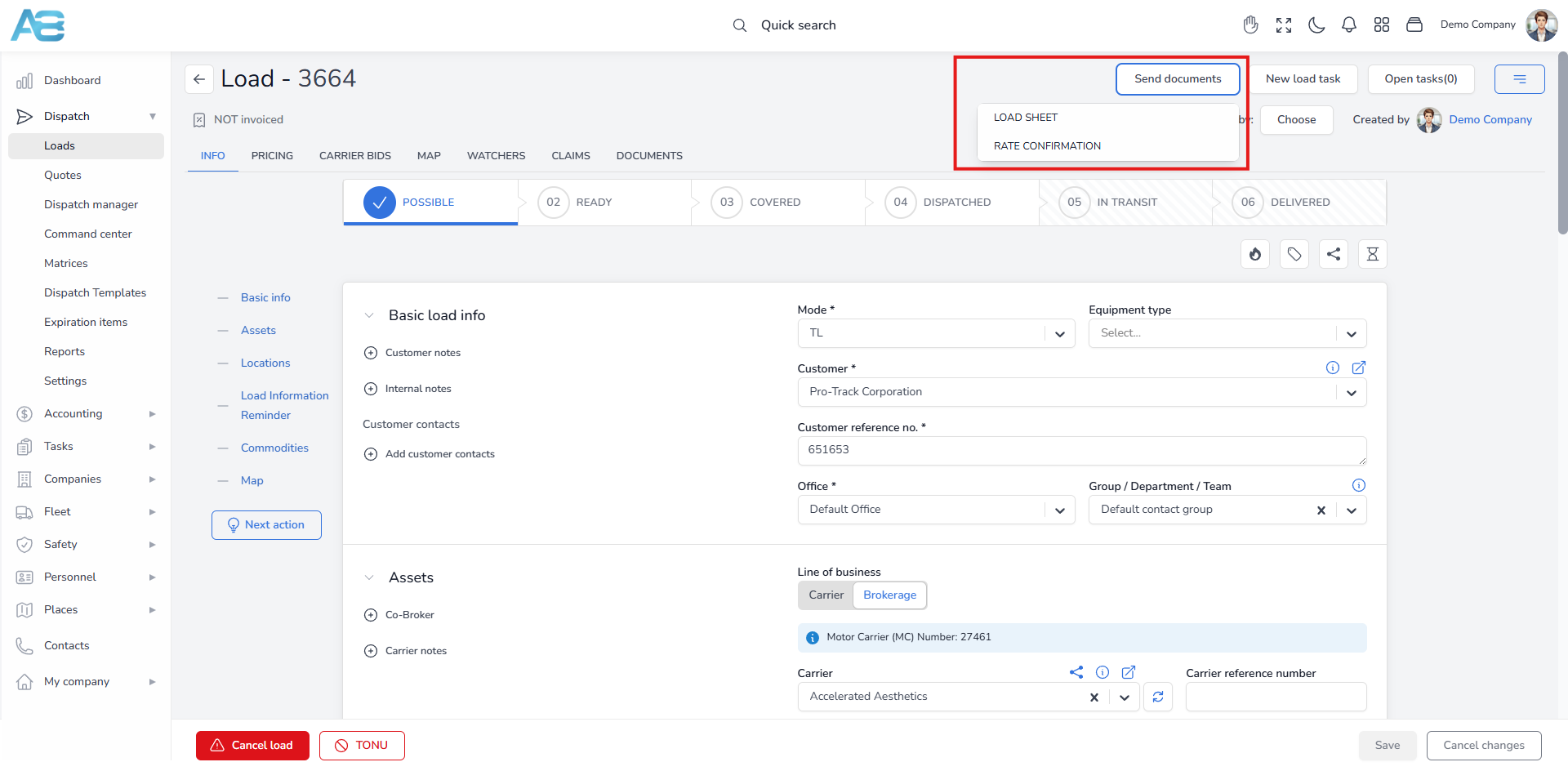This screenshot has width=1568, height=771.
Task: Click the red Cancel load button
Action: click(x=252, y=746)
